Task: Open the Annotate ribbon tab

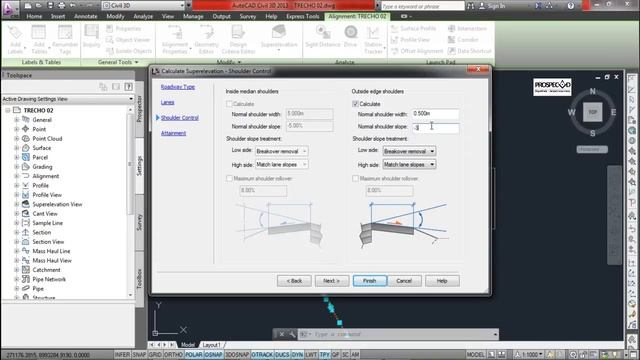Action: (x=86, y=16)
